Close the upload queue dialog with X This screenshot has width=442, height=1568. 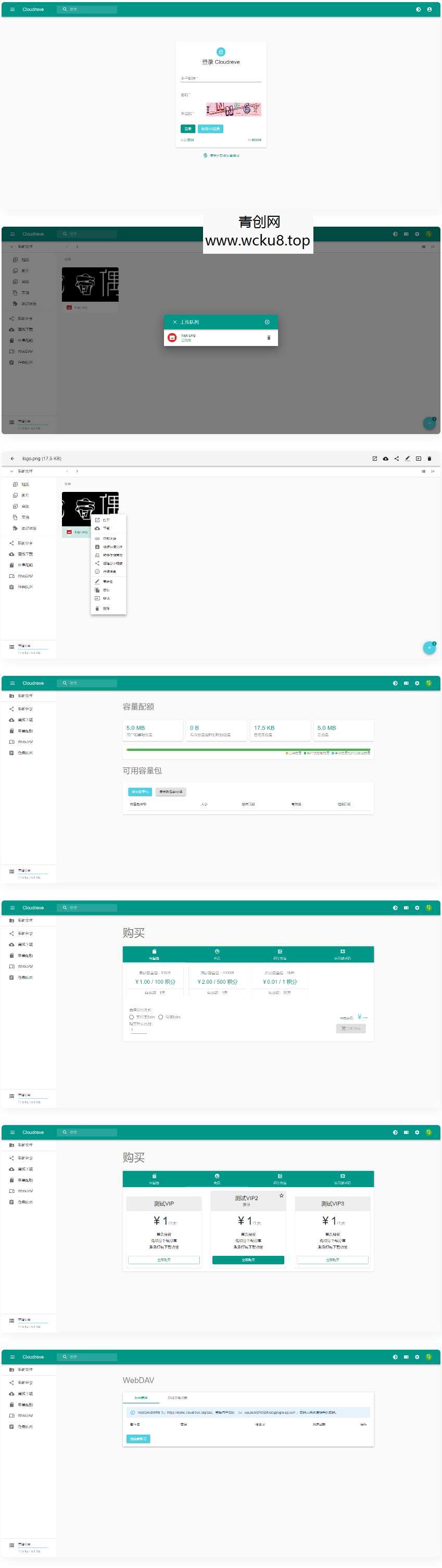click(174, 322)
